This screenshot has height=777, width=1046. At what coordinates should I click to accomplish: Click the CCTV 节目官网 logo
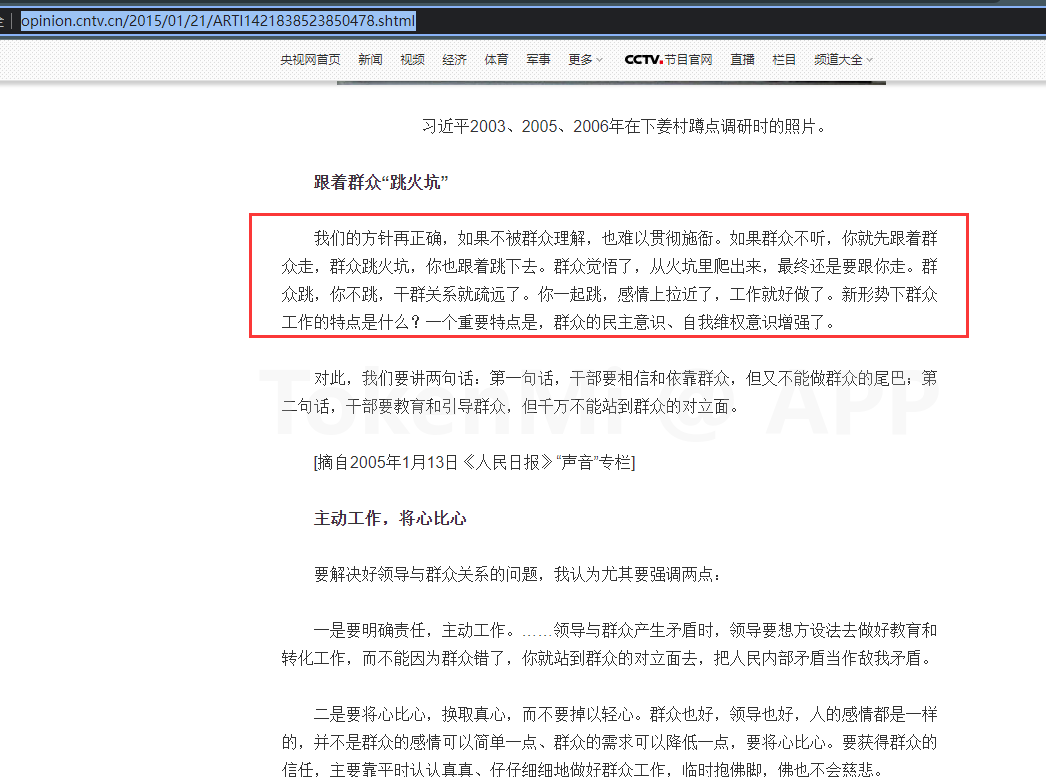point(668,60)
